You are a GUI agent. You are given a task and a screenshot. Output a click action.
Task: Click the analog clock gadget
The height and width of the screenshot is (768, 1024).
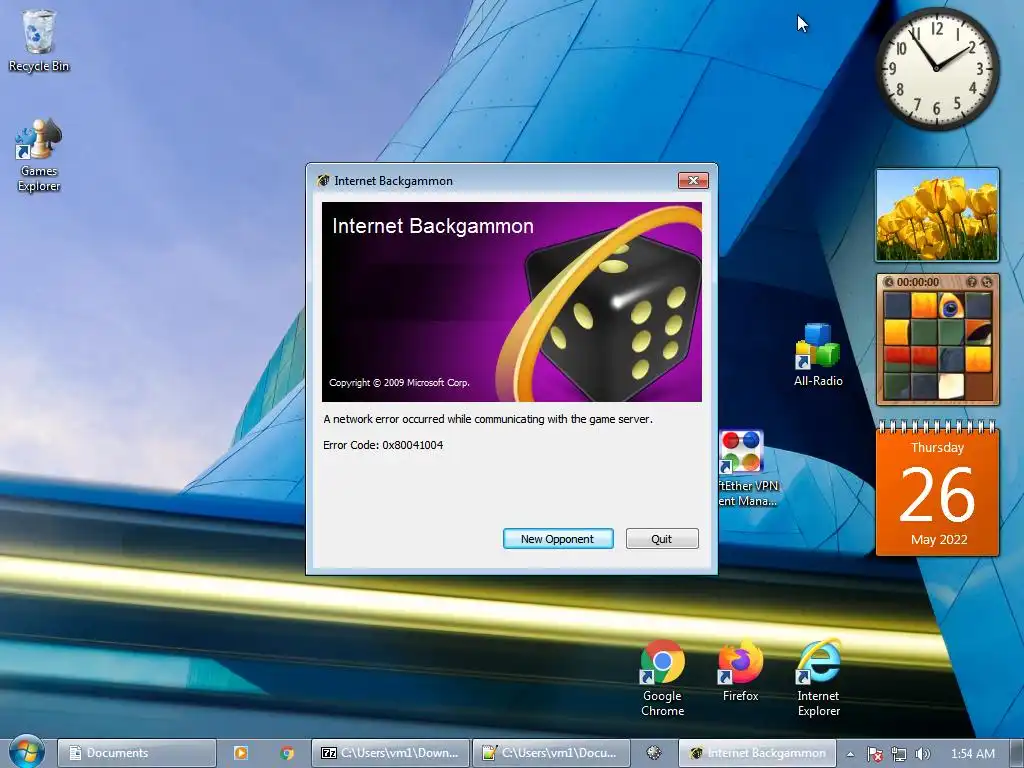(936, 68)
